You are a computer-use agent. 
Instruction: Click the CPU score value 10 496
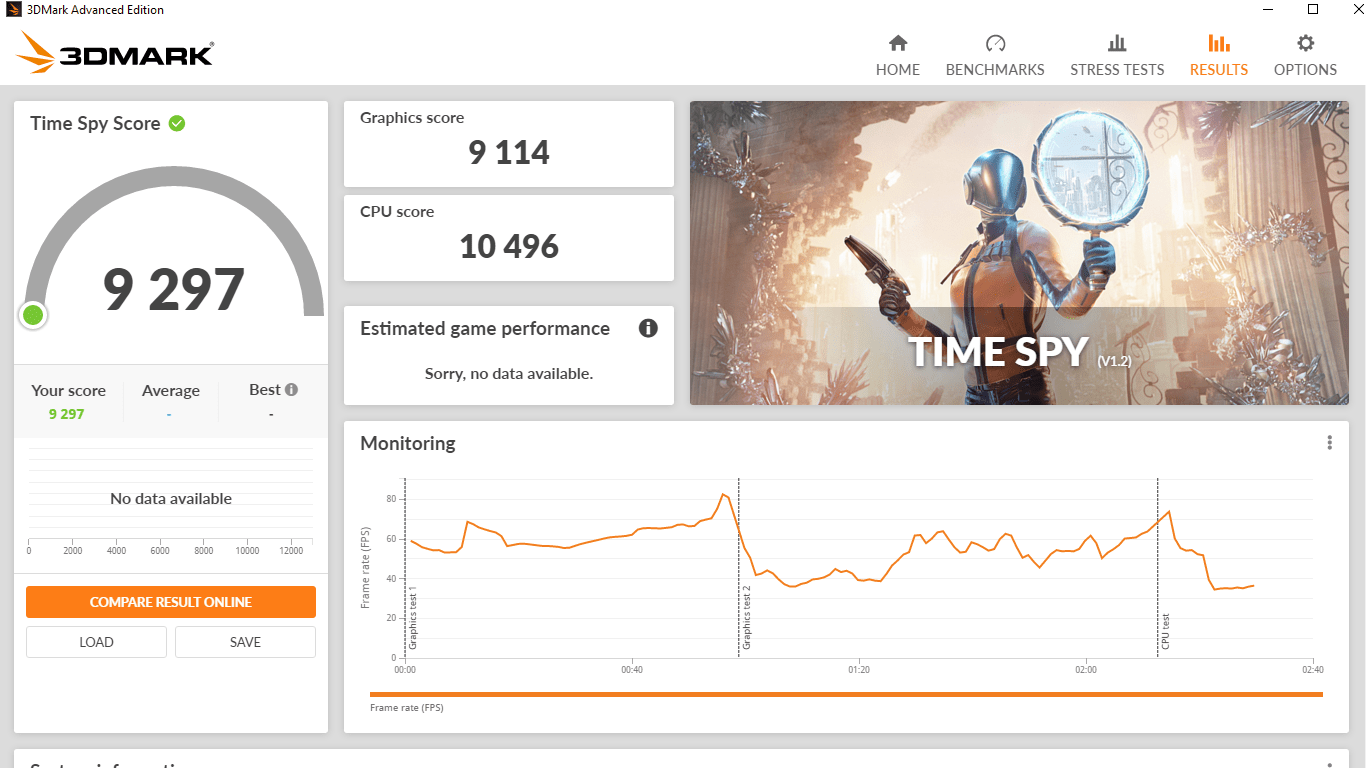pyautogui.click(x=509, y=247)
